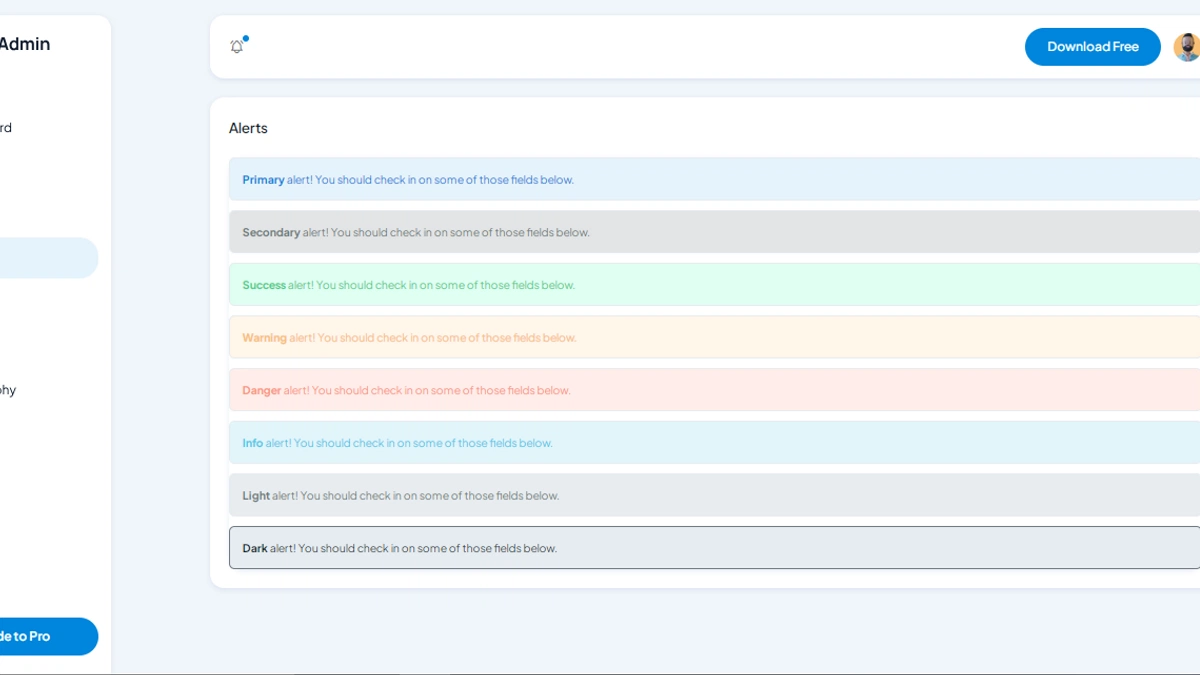
Task: Select the Primary alert banner
Action: pyautogui.click(x=714, y=179)
